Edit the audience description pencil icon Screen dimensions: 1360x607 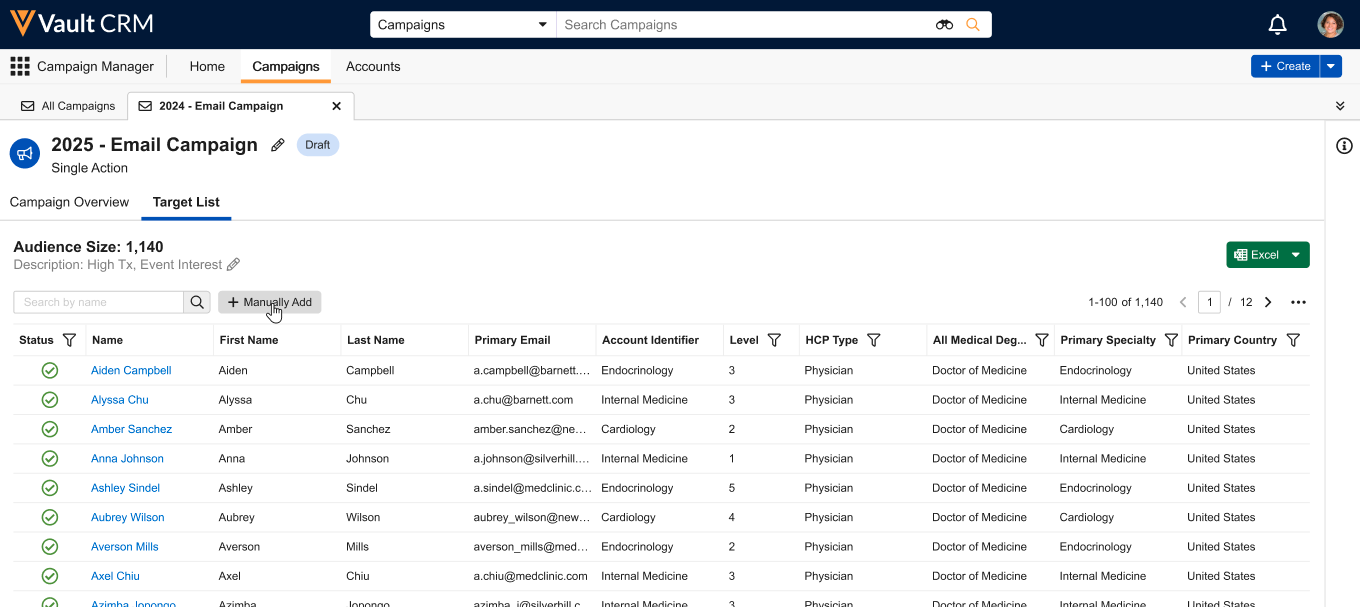pos(234,265)
